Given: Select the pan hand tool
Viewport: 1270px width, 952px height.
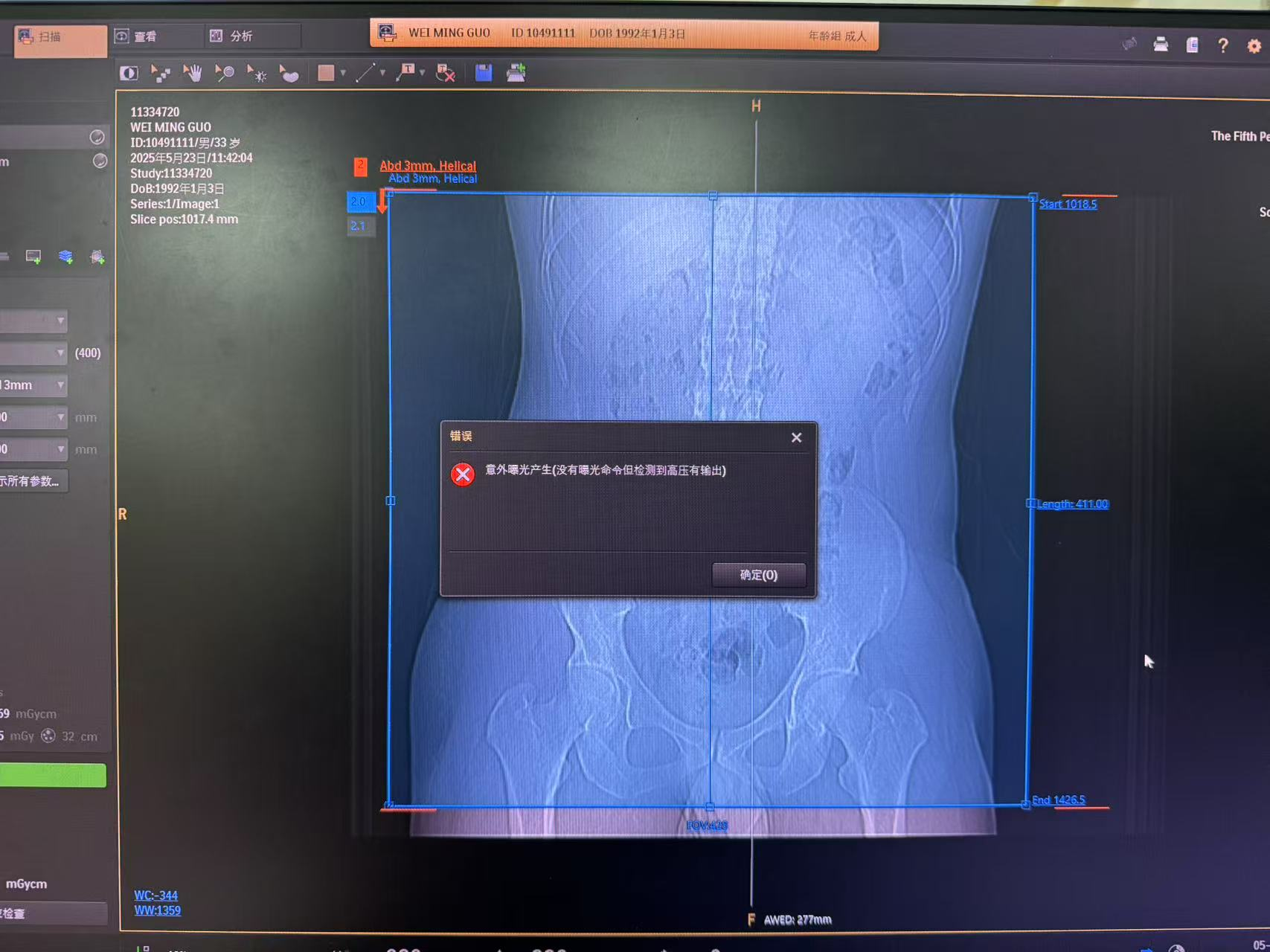Looking at the screenshot, I should click(x=193, y=73).
